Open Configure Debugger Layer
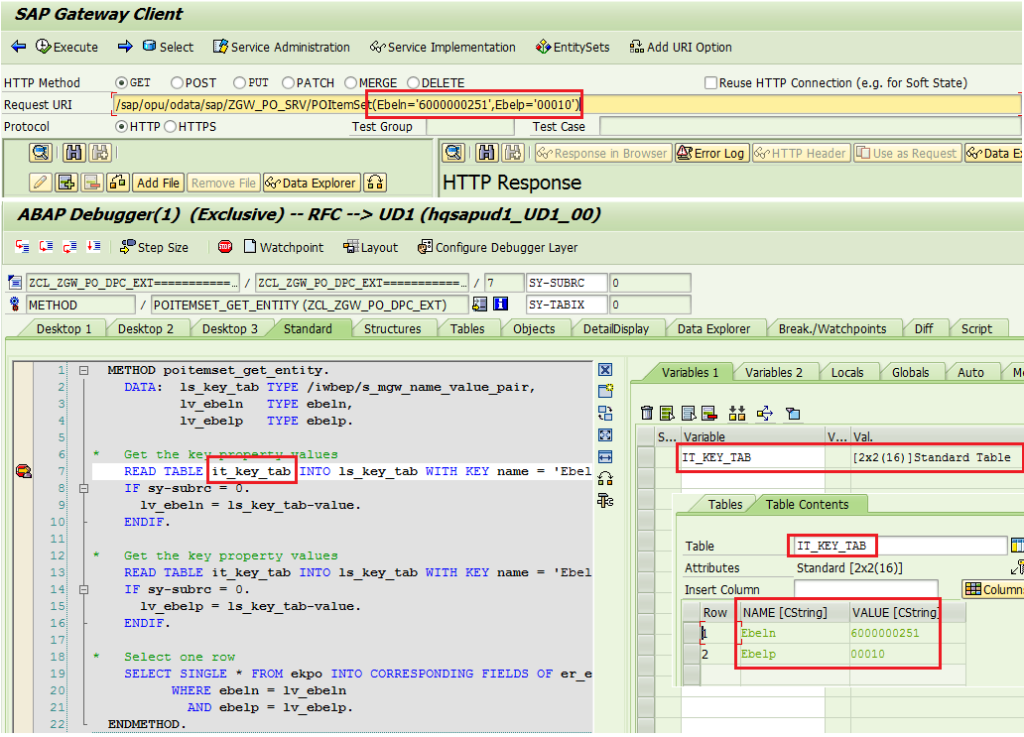This screenshot has width=1024, height=737. (498, 247)
